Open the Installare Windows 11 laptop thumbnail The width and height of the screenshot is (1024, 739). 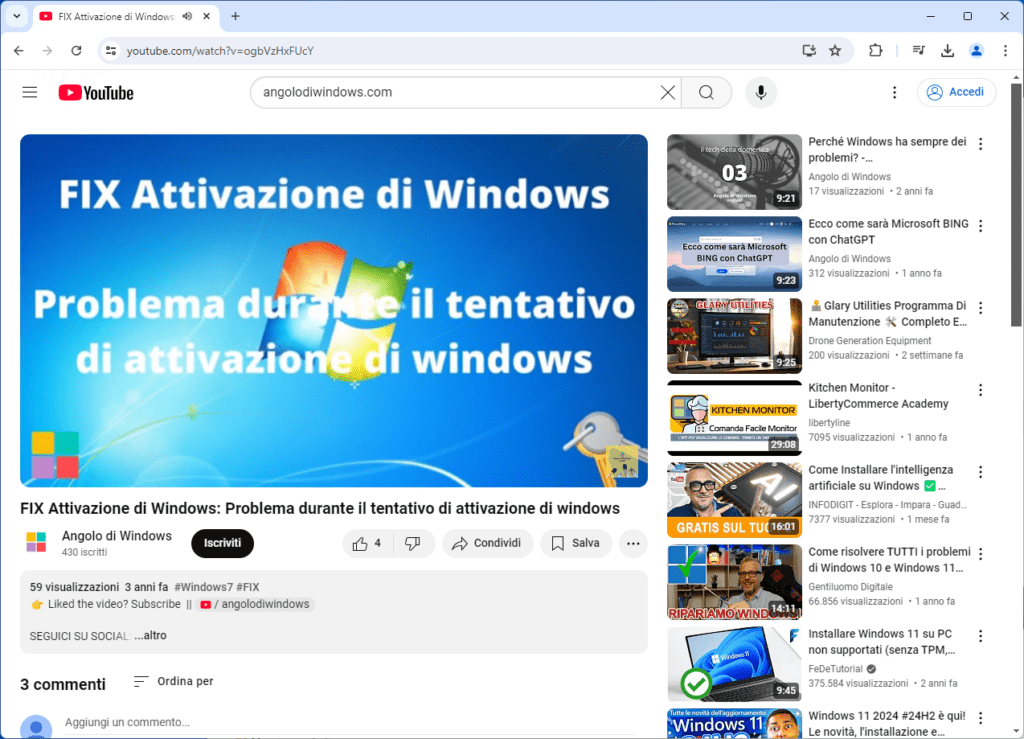pyautogui.click(x=734, y=664)
